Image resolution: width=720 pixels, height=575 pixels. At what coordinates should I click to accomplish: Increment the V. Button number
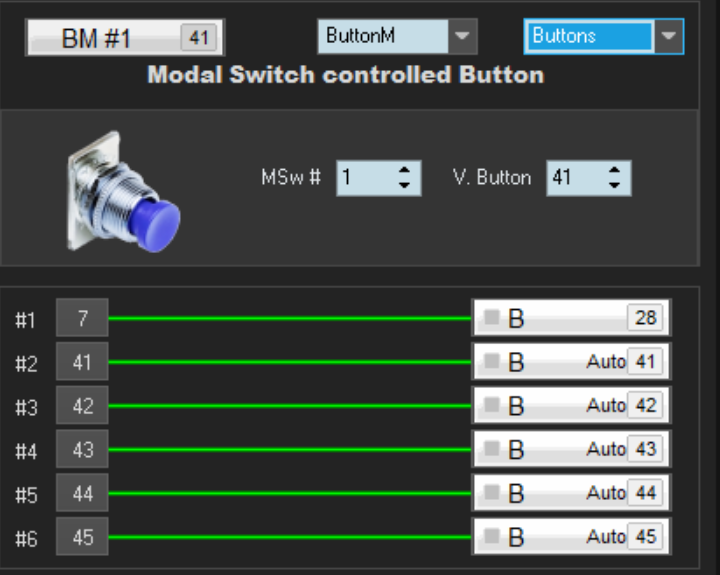pos(614,170)
